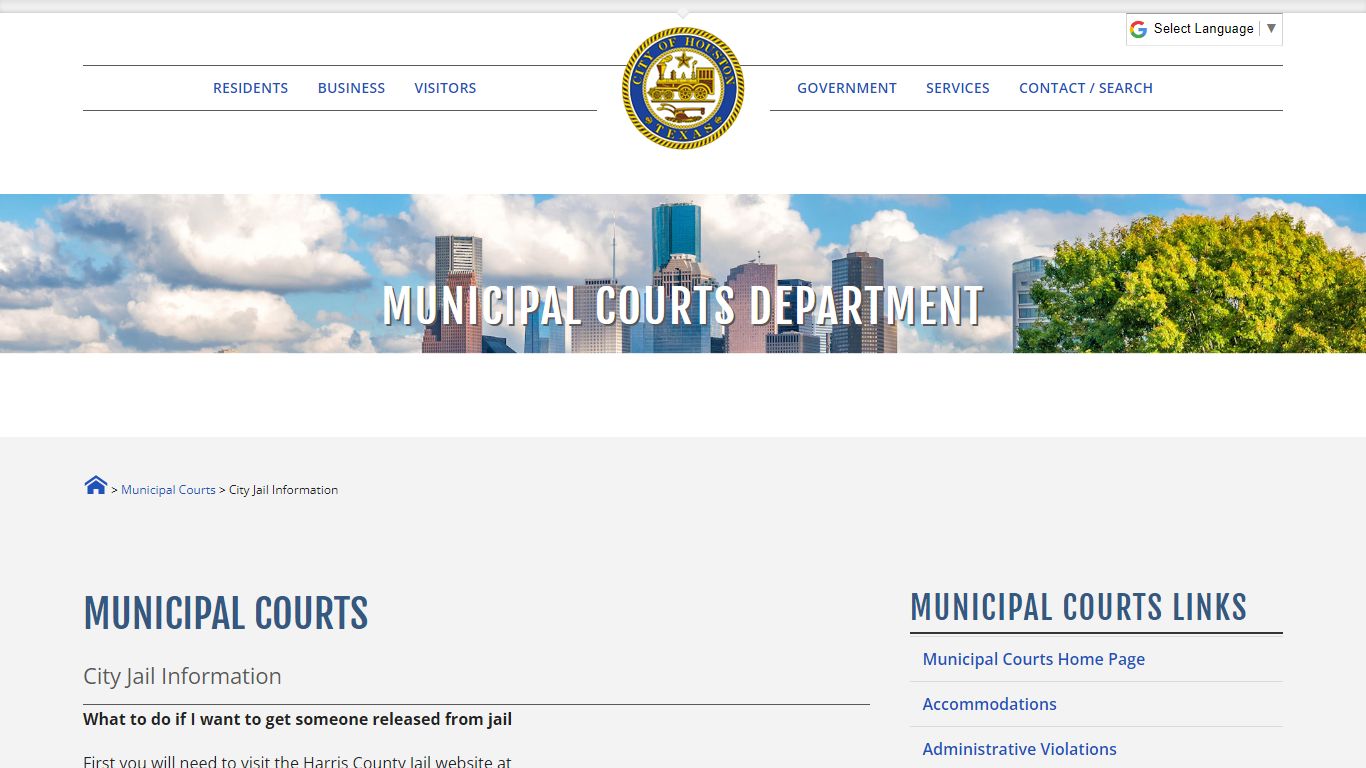Image resolution: width=1366 pixels, height=768 pixels.
Task: Open the Visitors menu
Action: click(445, 88)
